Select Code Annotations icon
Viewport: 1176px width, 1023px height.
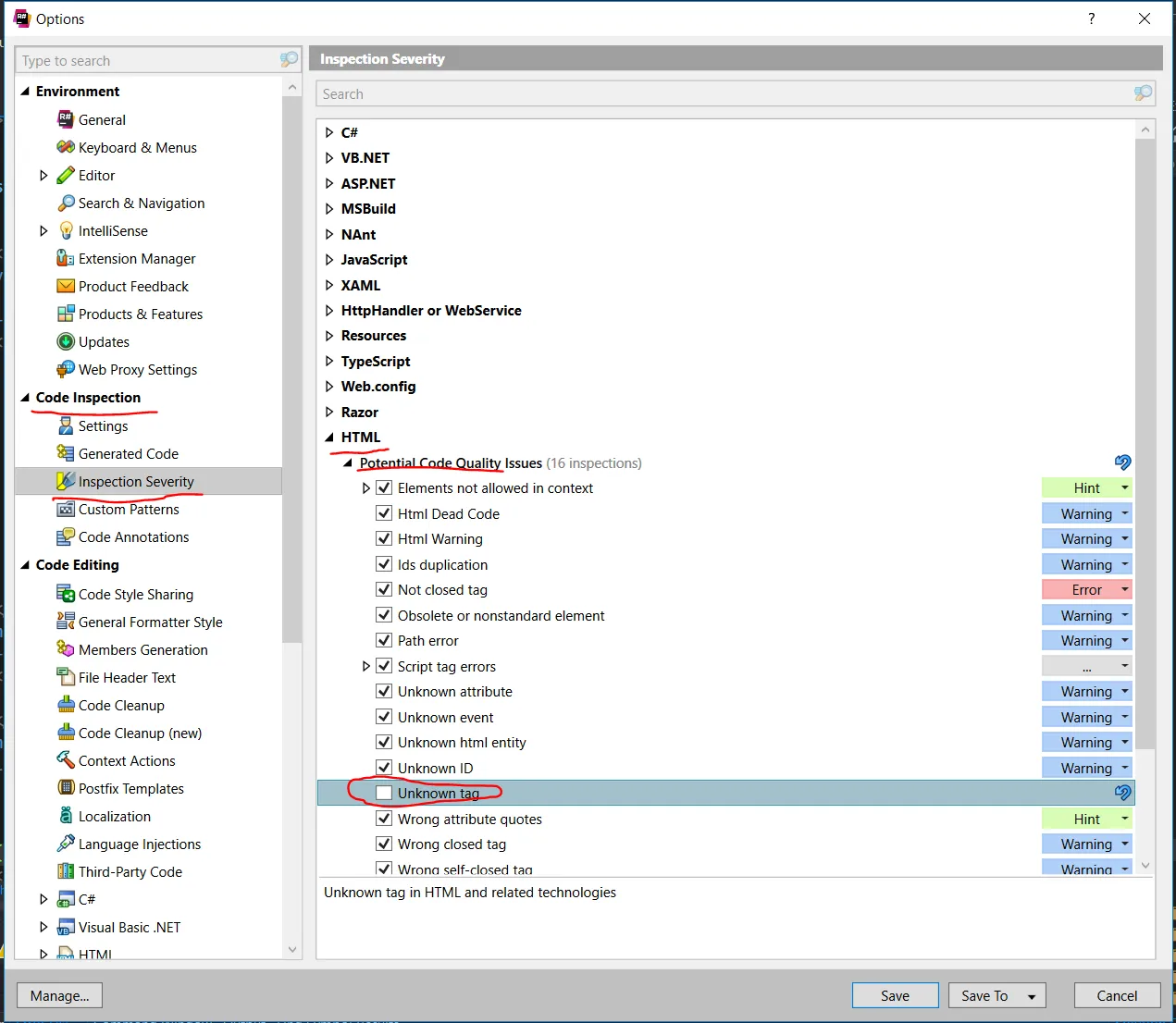pos(66,536)
